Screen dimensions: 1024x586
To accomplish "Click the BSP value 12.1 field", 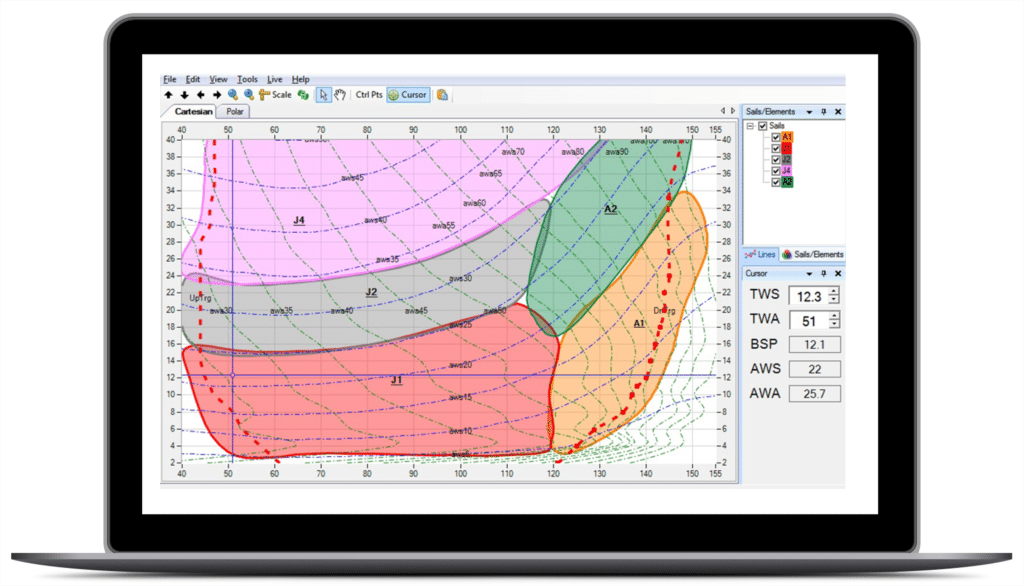I will click(814, 344).
